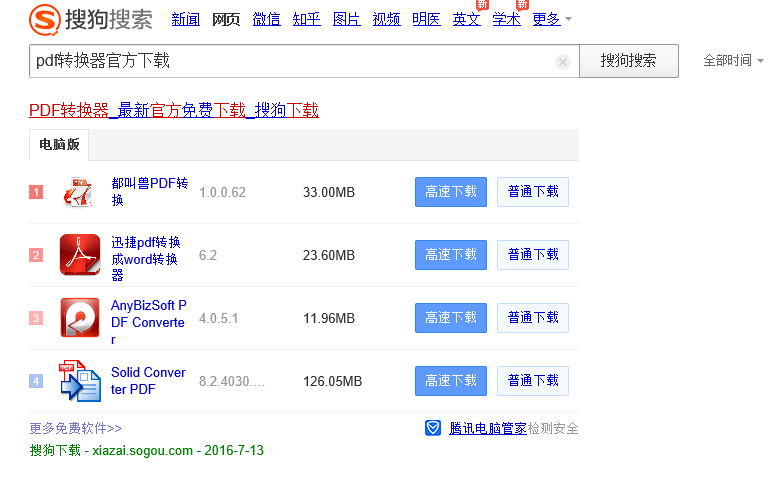
Task: Open the PDF转换器_最新官方免费下载 result title
Action: [174, 110]
